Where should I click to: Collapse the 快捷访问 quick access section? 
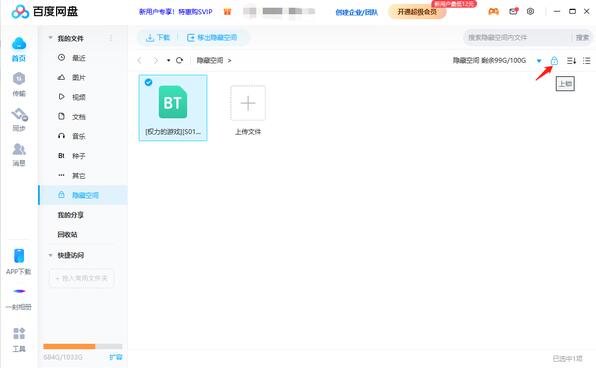point(50,255)
